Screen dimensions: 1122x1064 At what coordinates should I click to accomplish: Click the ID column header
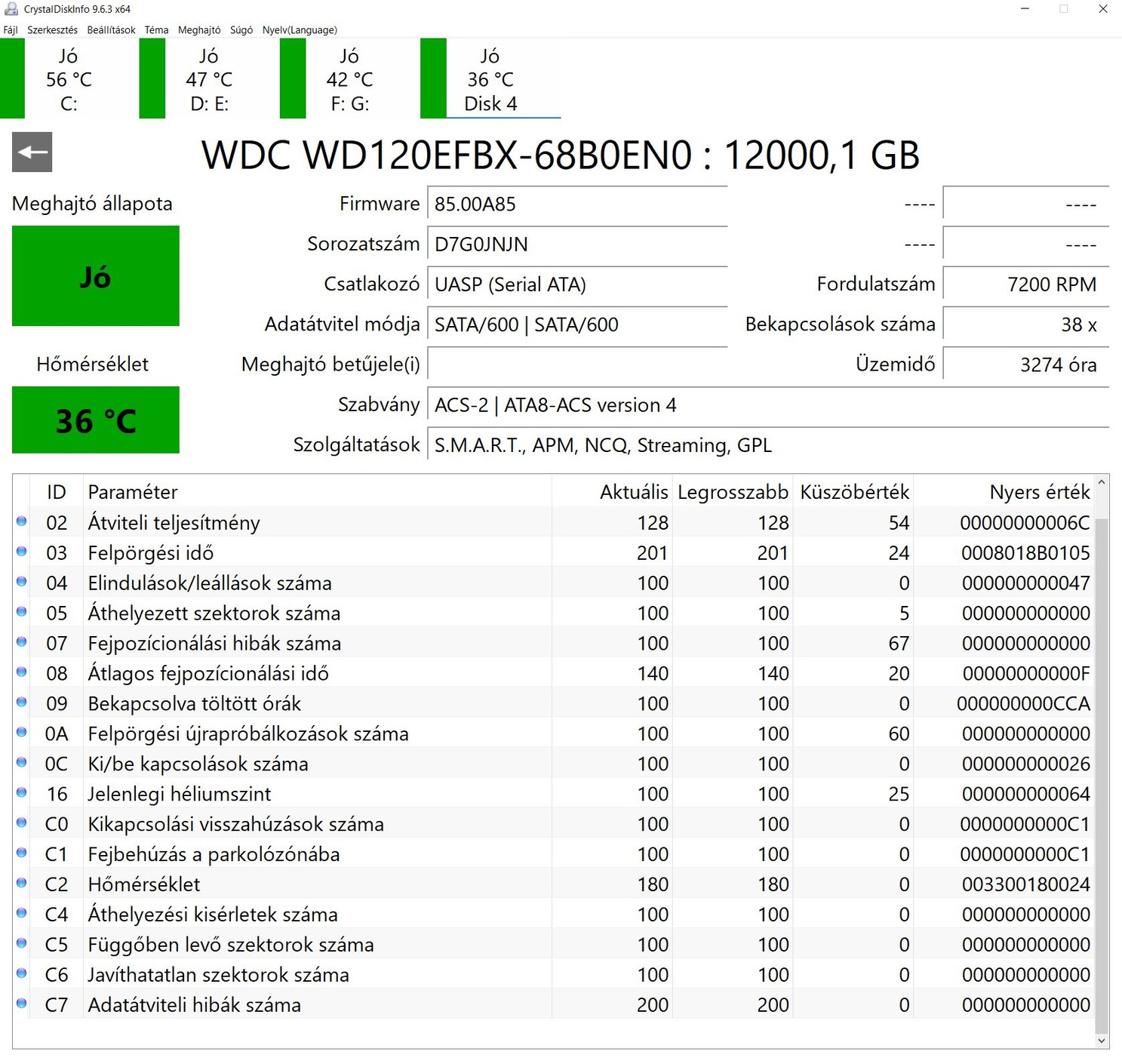(x=57, y=492)
